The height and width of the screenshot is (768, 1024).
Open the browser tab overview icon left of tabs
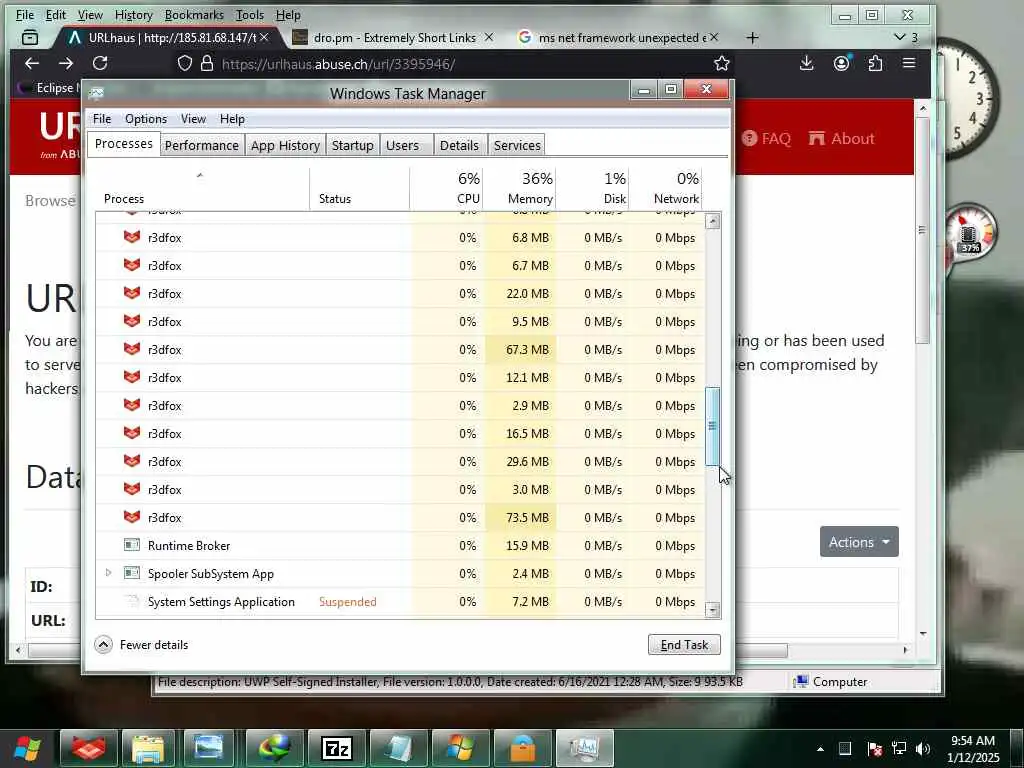30,38
